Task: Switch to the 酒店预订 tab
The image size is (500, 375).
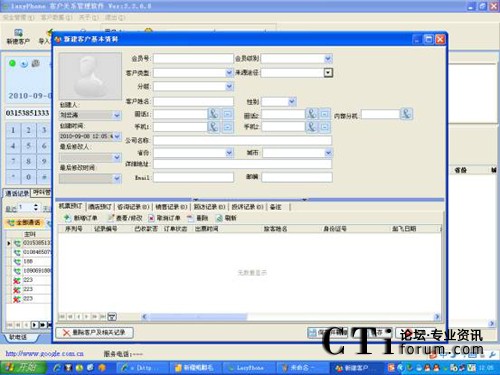Action: point(100,207)
